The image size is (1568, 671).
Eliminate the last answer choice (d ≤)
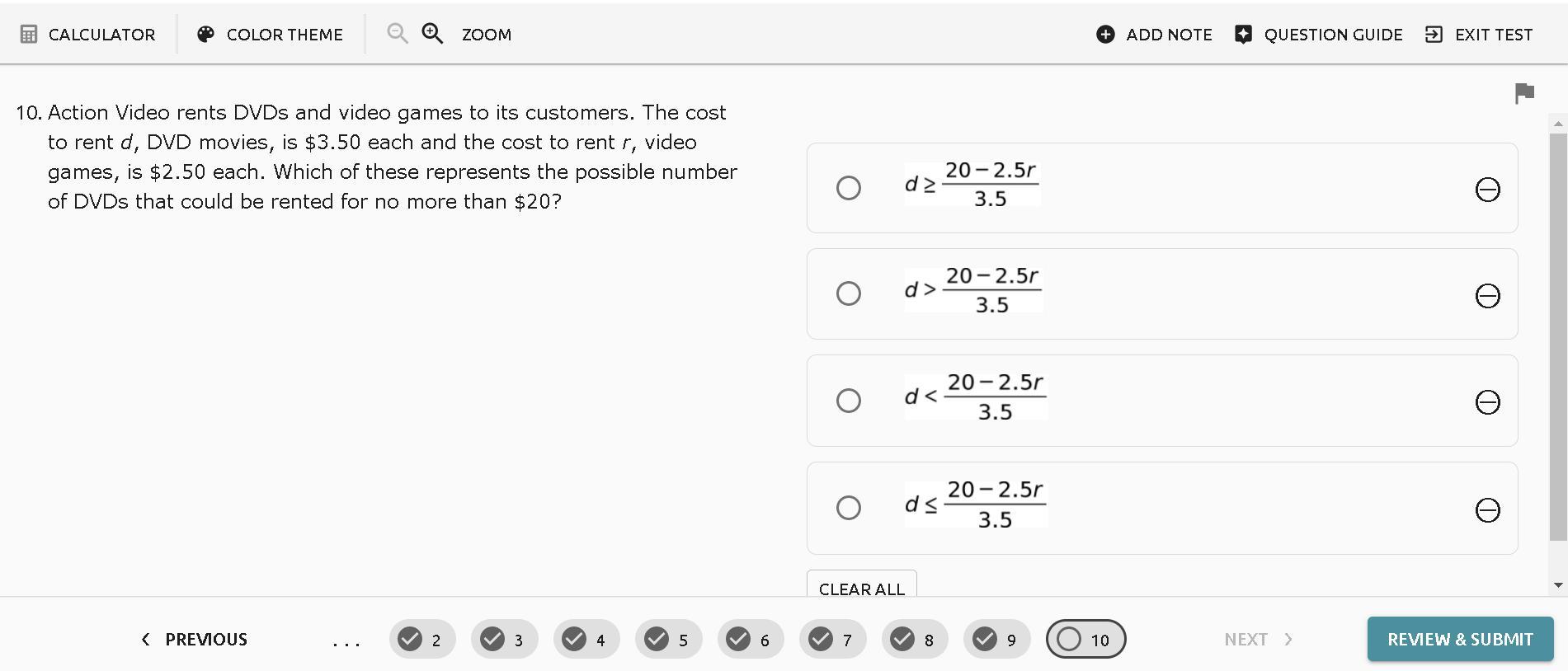click(1487, 510)
